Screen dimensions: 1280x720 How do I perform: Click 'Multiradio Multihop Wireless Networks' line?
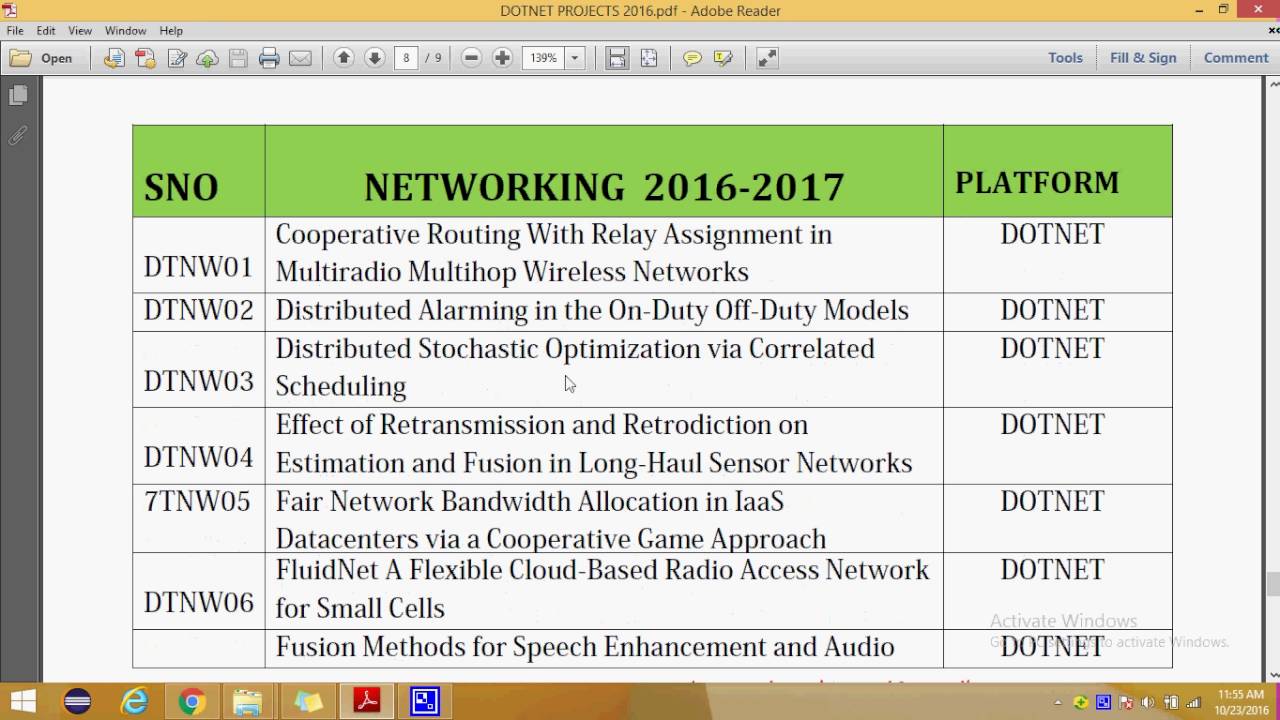click(512, 272)
